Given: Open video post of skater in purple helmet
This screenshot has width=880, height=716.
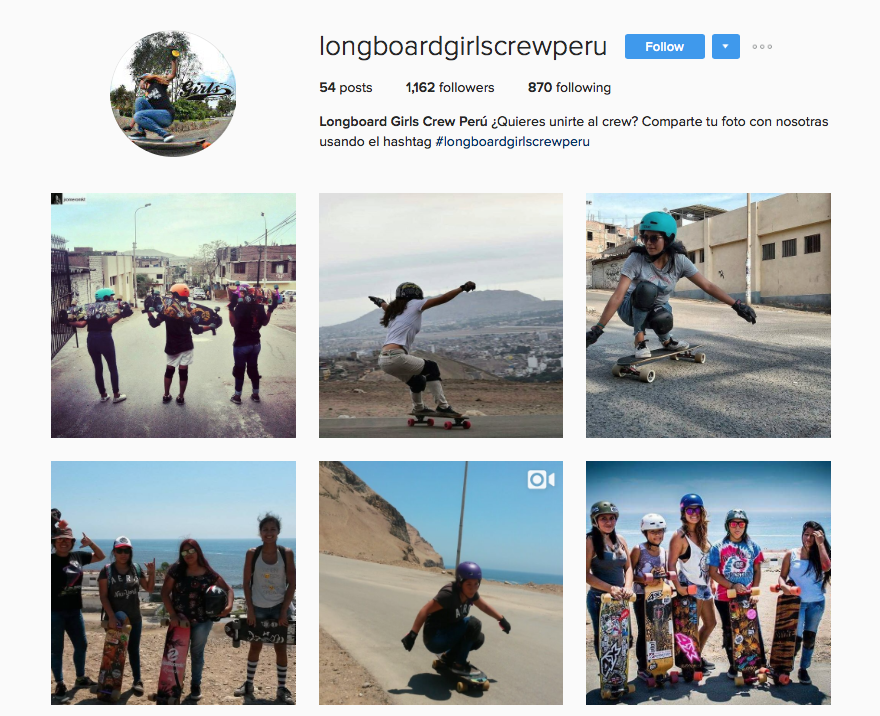Looking at the screenshot, I should click(441, 583).
